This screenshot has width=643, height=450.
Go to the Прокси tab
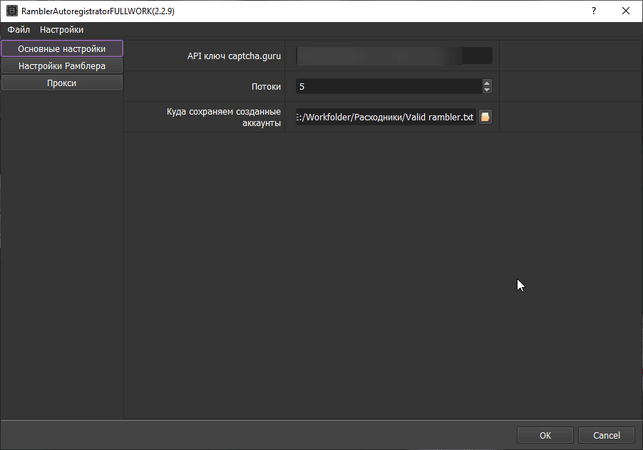[x=61, y=83]
